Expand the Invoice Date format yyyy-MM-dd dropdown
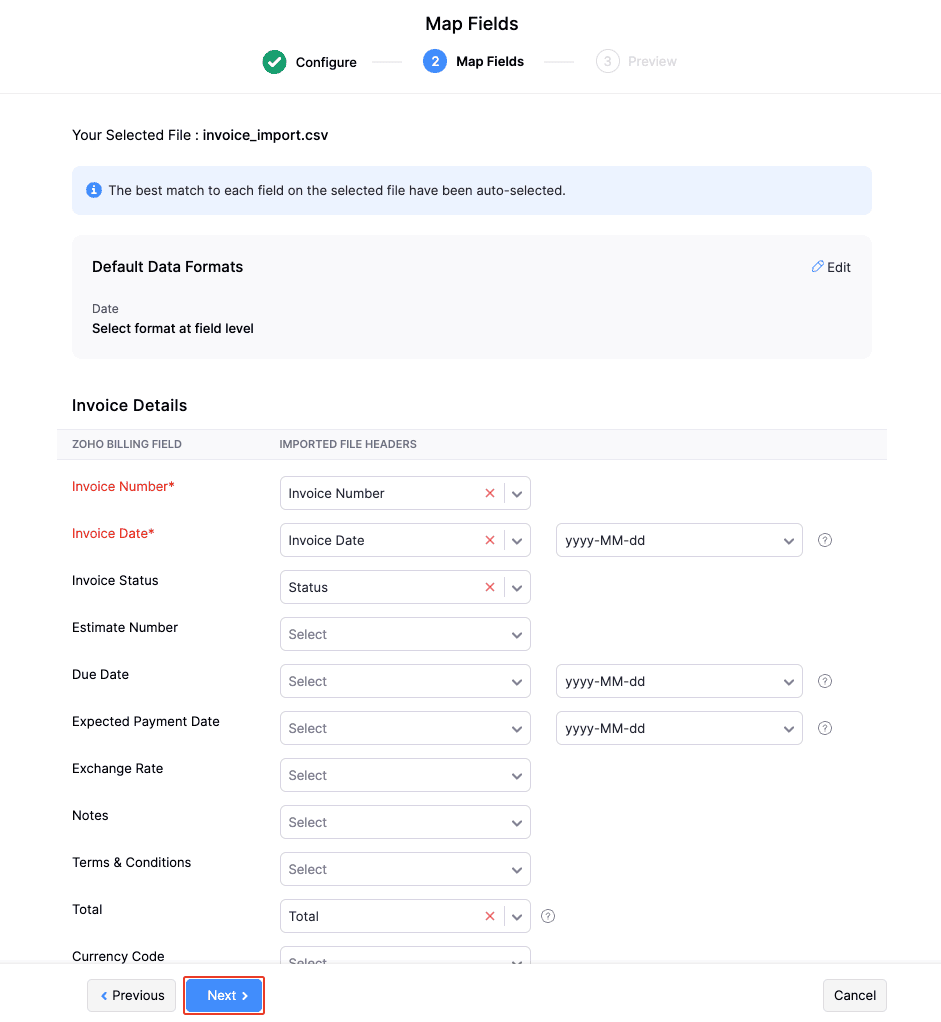This screenshot has width=941, height=1022. point(679,540)
